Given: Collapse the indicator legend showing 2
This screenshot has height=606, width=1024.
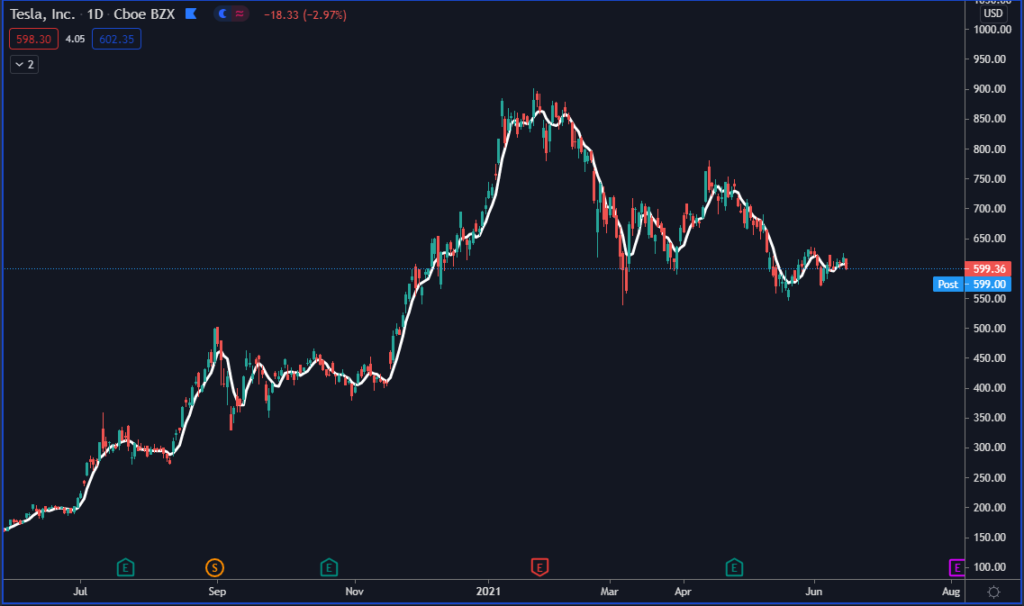Looking at the screenshot, I should tap(24, 65).
